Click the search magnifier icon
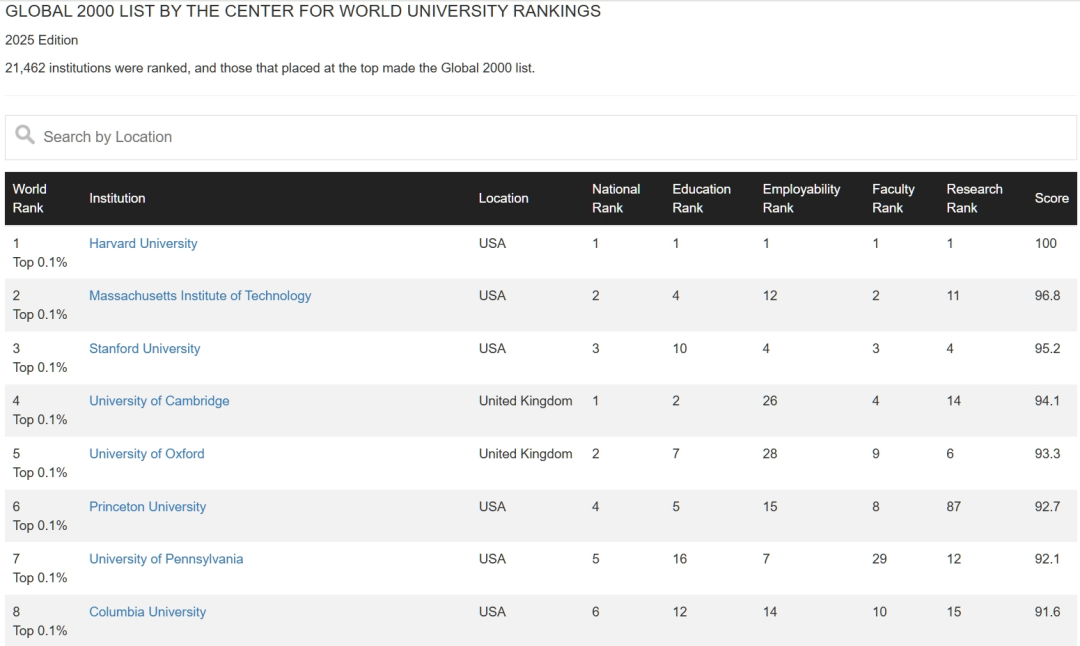The width and height of the screenshot is (1080, 646). point(25,134)
